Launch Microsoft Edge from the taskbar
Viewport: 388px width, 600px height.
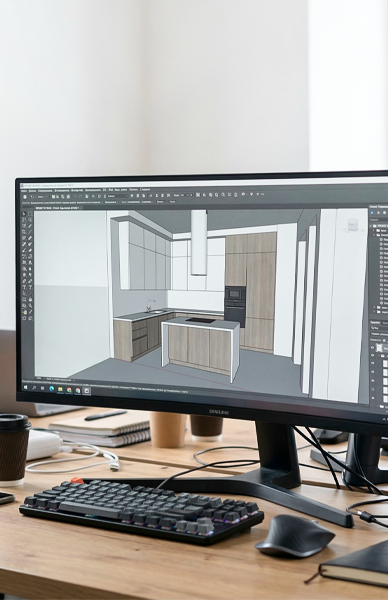point(52,389)
